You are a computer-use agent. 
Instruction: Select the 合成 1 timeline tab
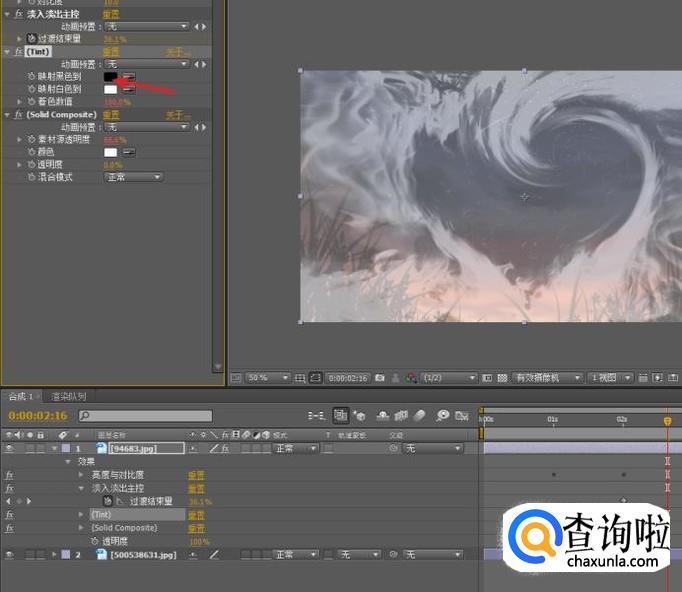click(21, 397)
